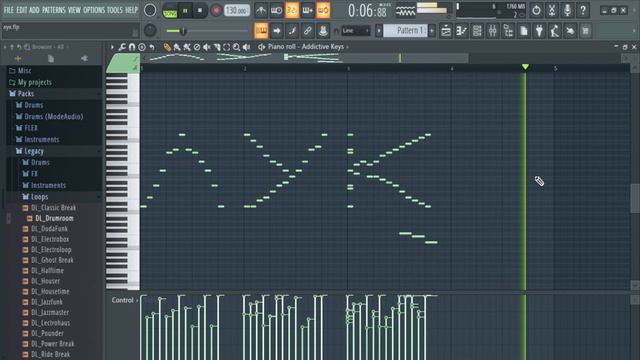Open the plugin picker plug icon
640x360 pixels.
coord(539,31)
